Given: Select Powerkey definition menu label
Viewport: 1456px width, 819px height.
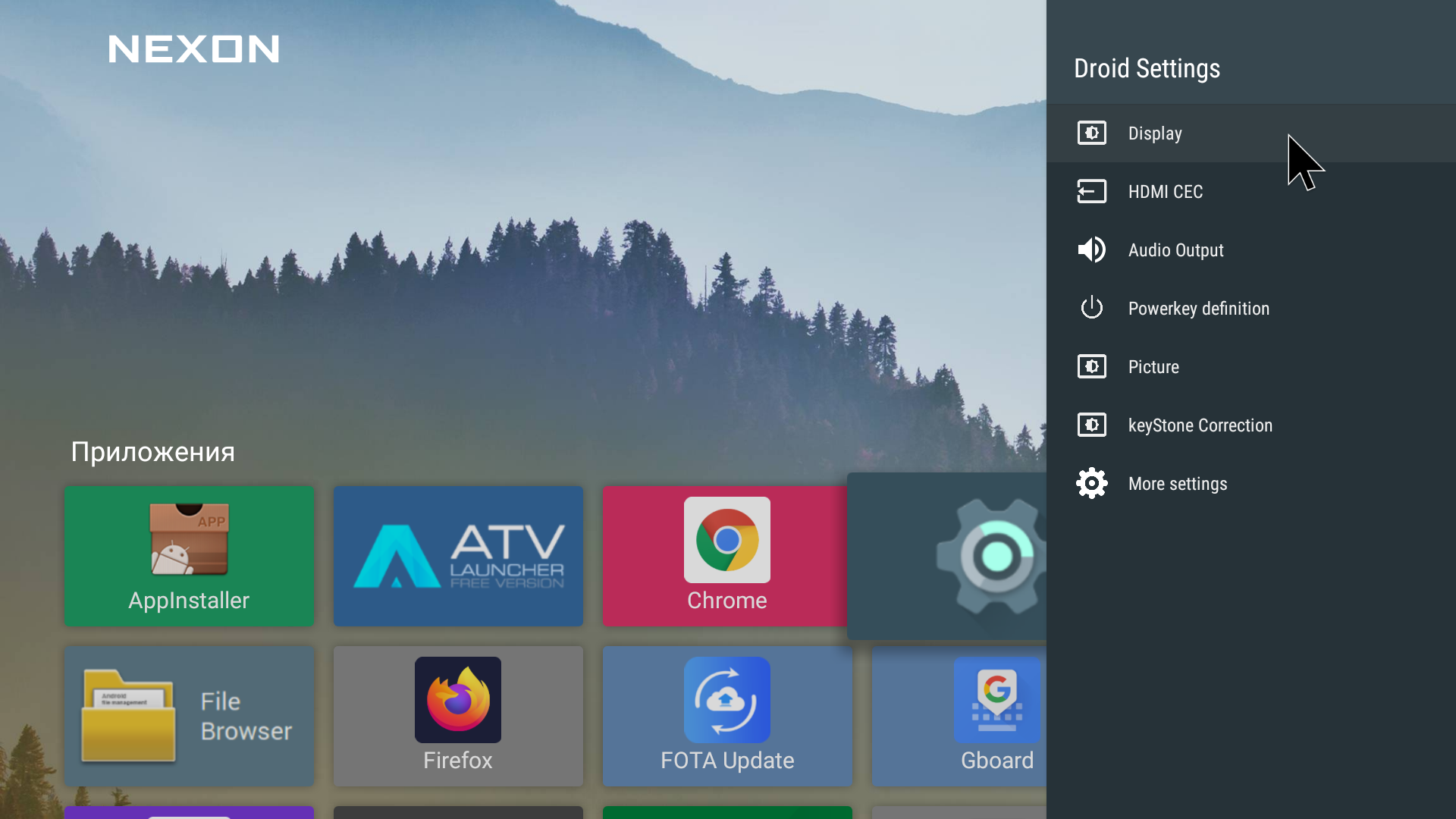Looking at the screenshot, I should 1198,309.
